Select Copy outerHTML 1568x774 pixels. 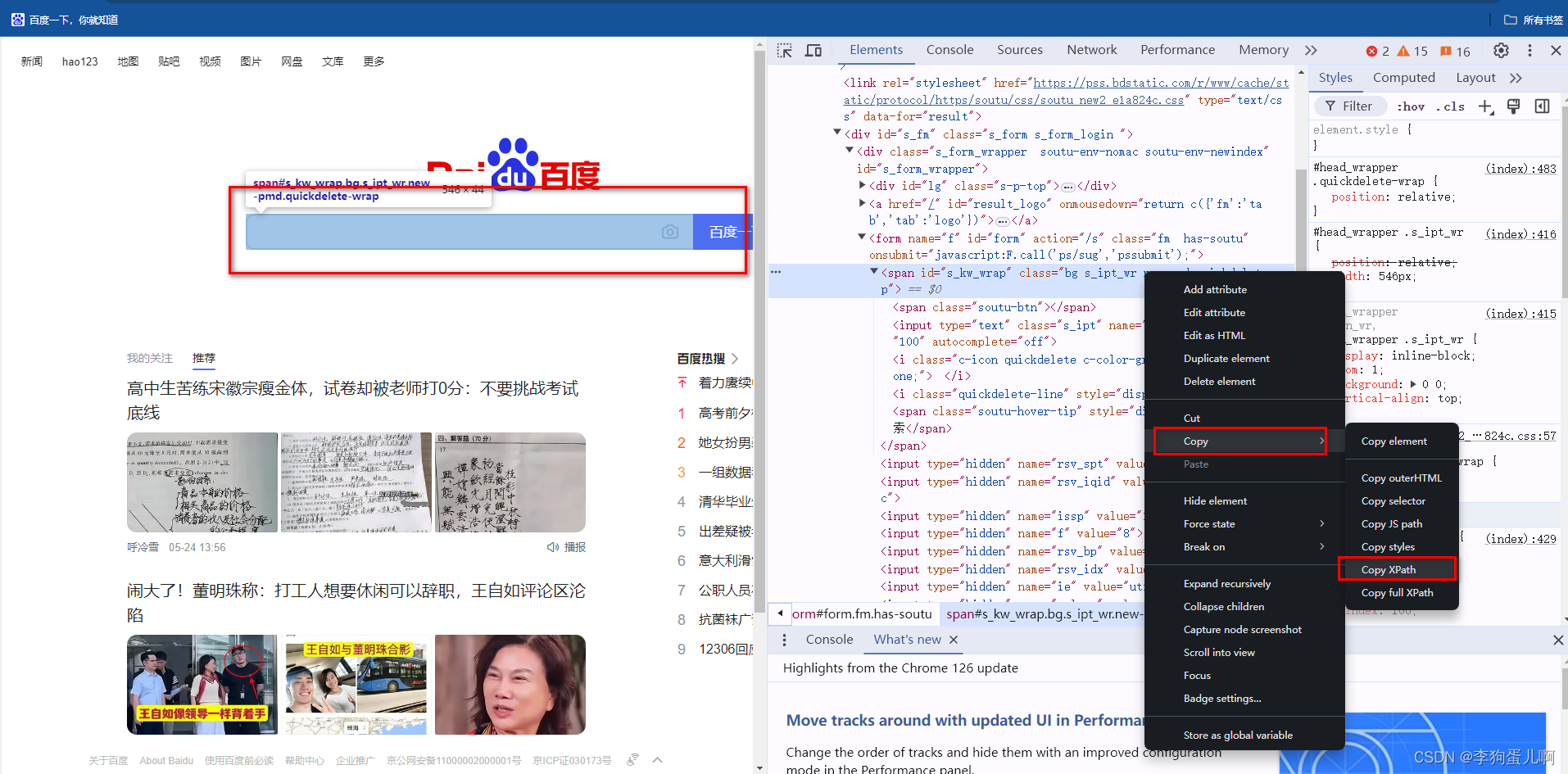coord(1401,478)
